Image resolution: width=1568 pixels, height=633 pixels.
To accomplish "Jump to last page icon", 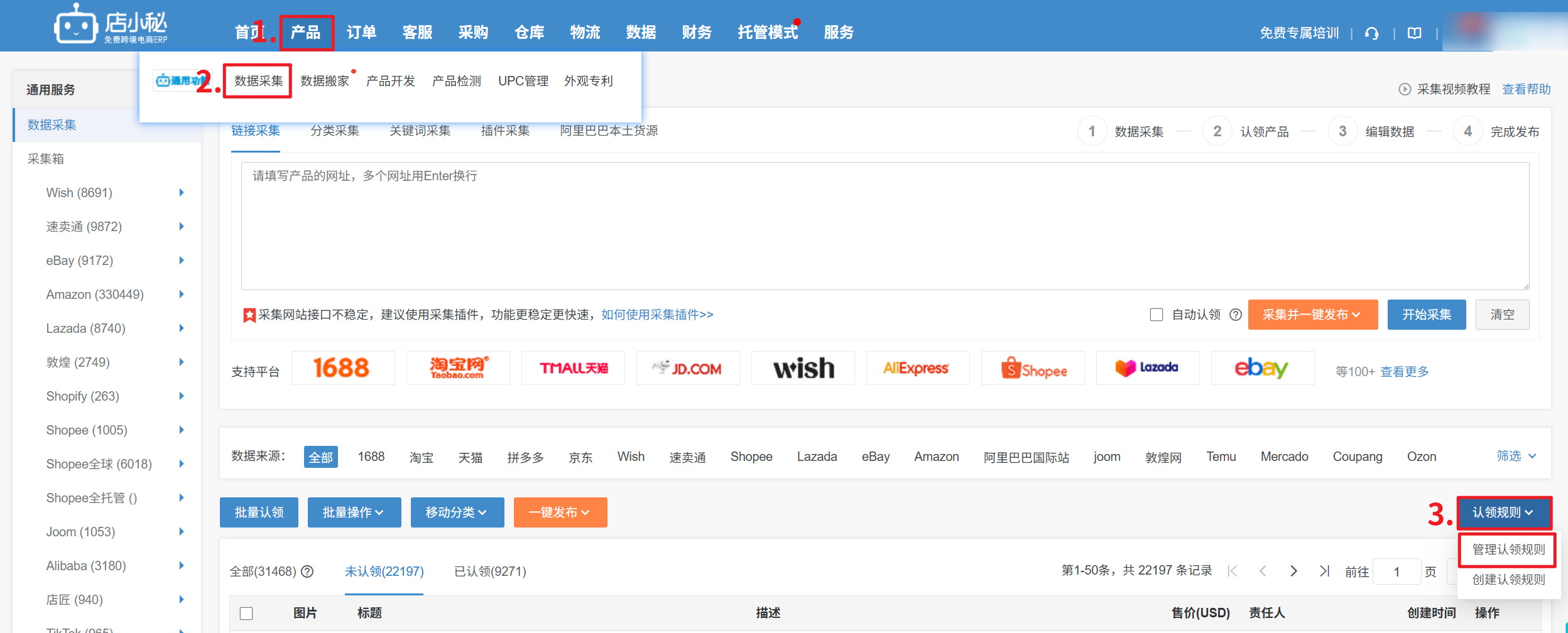I will (x=1324, y=571).
